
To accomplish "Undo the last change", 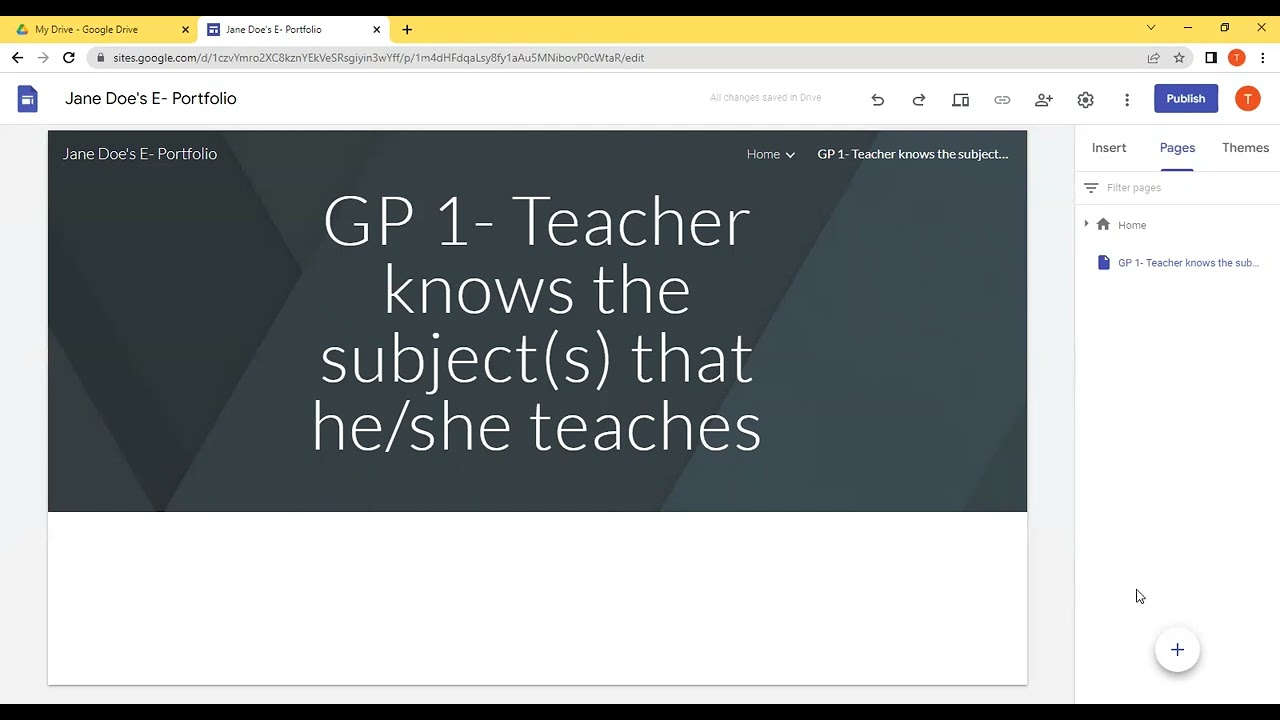I will (x=877, y=99).
